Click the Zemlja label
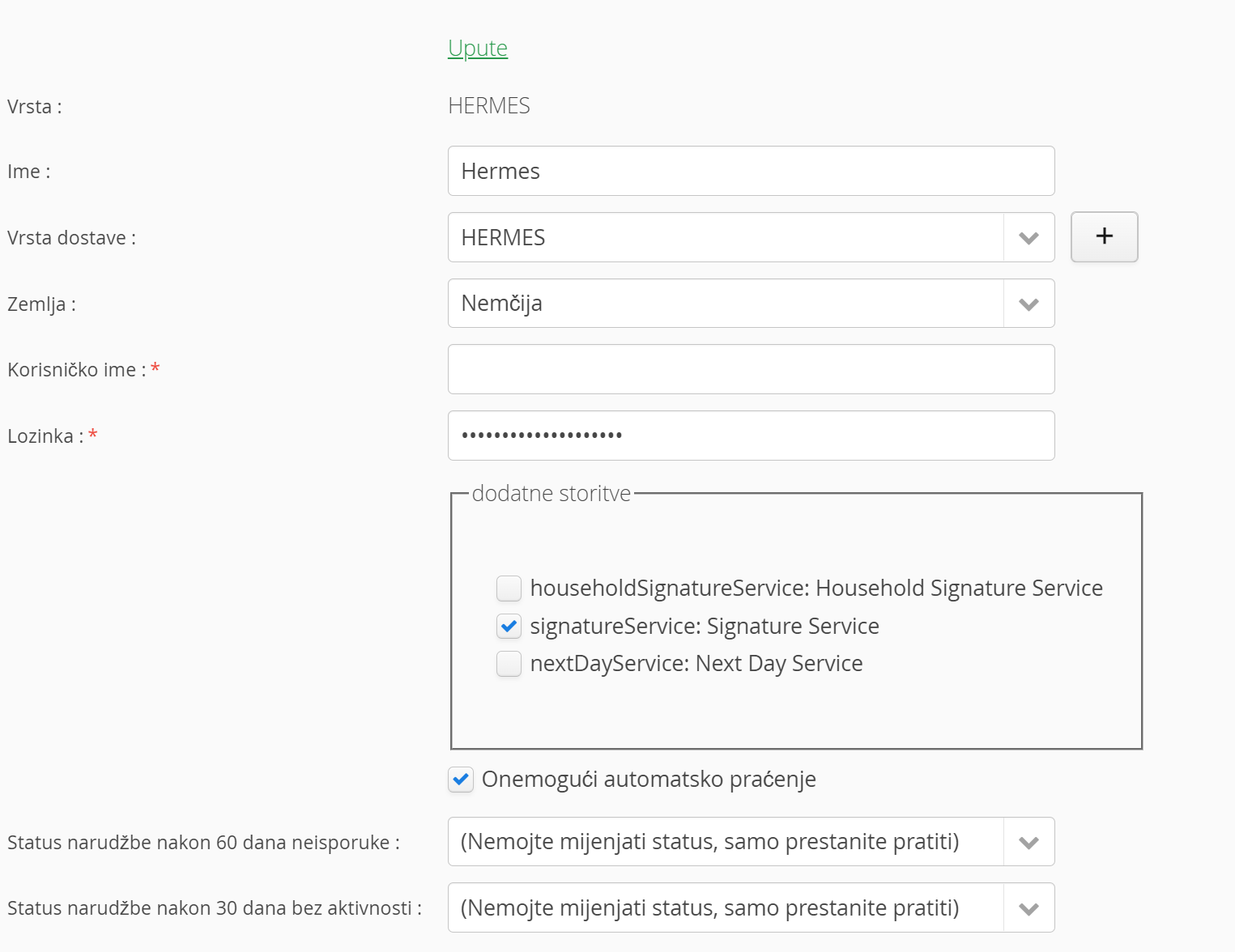The image size is (1235, 952). coord(41,304)
